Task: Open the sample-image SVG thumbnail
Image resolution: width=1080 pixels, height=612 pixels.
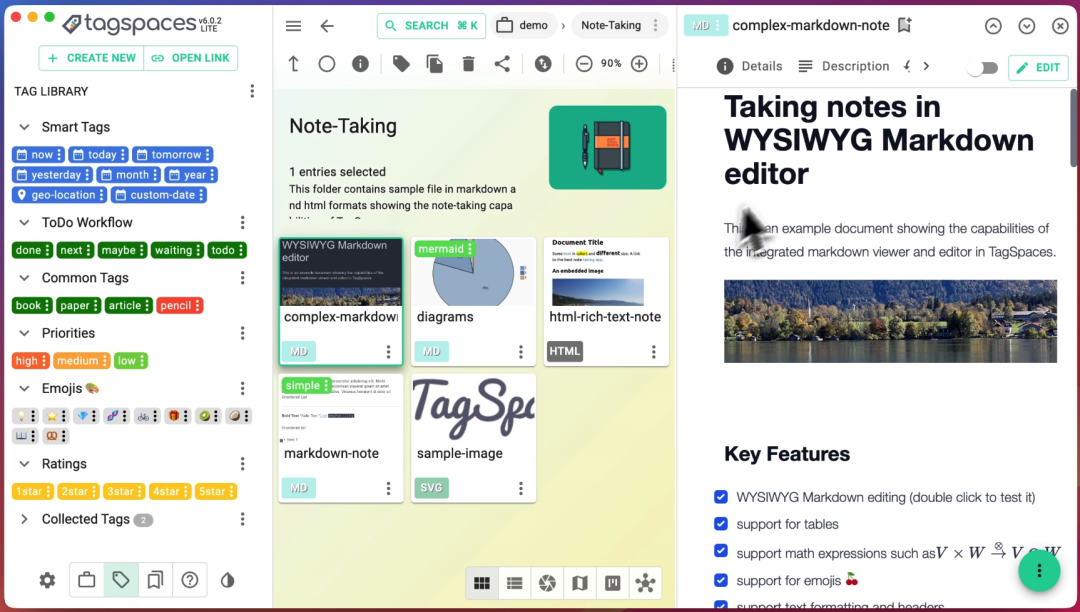Action: click(473, 410)
